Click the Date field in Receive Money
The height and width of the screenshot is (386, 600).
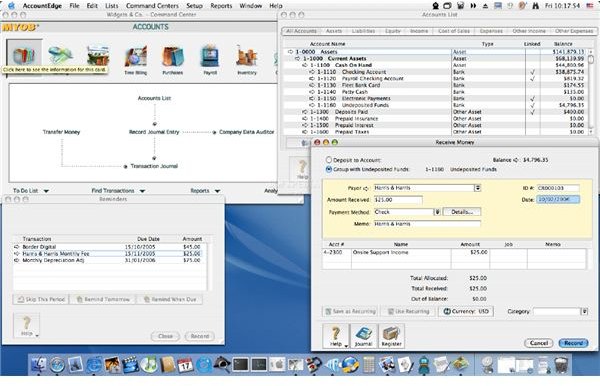click(x=558, y=199)
